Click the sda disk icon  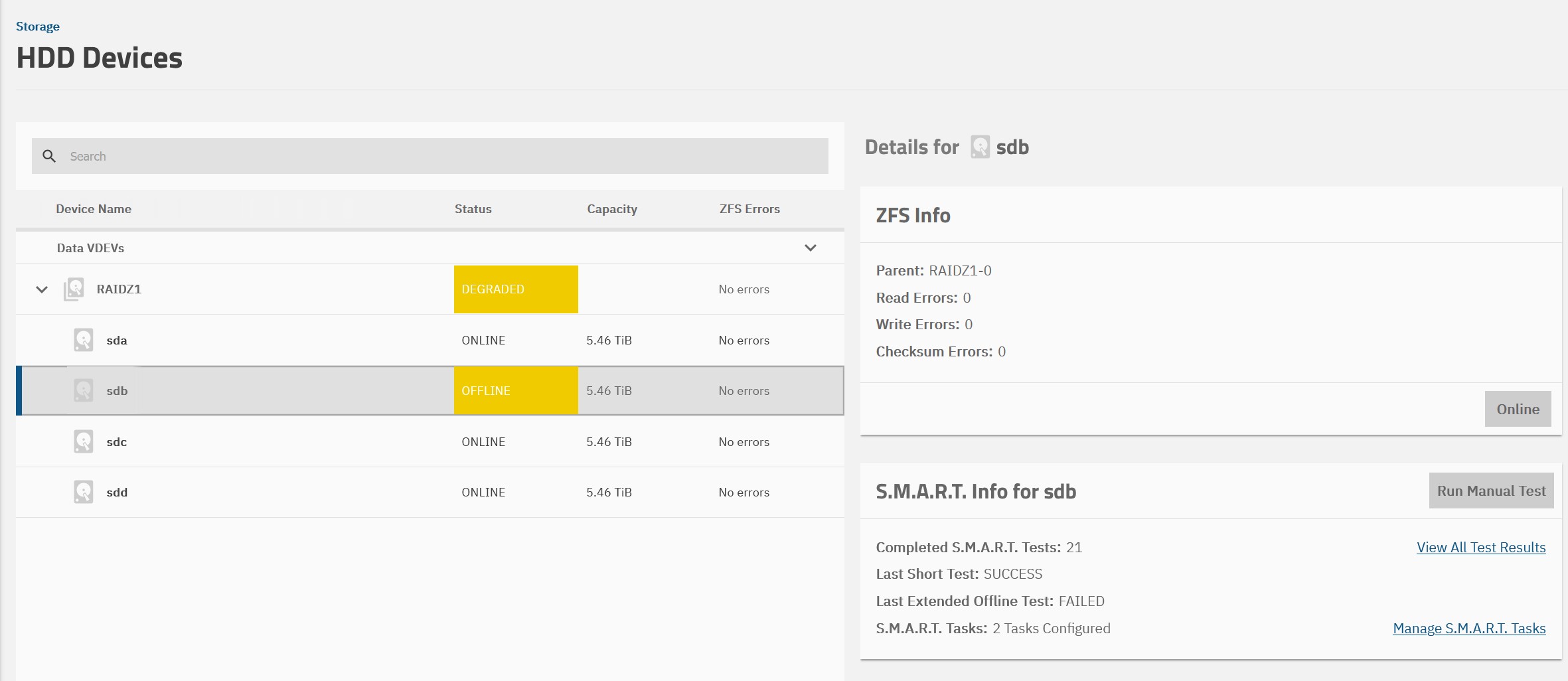[x=83, y=340]
